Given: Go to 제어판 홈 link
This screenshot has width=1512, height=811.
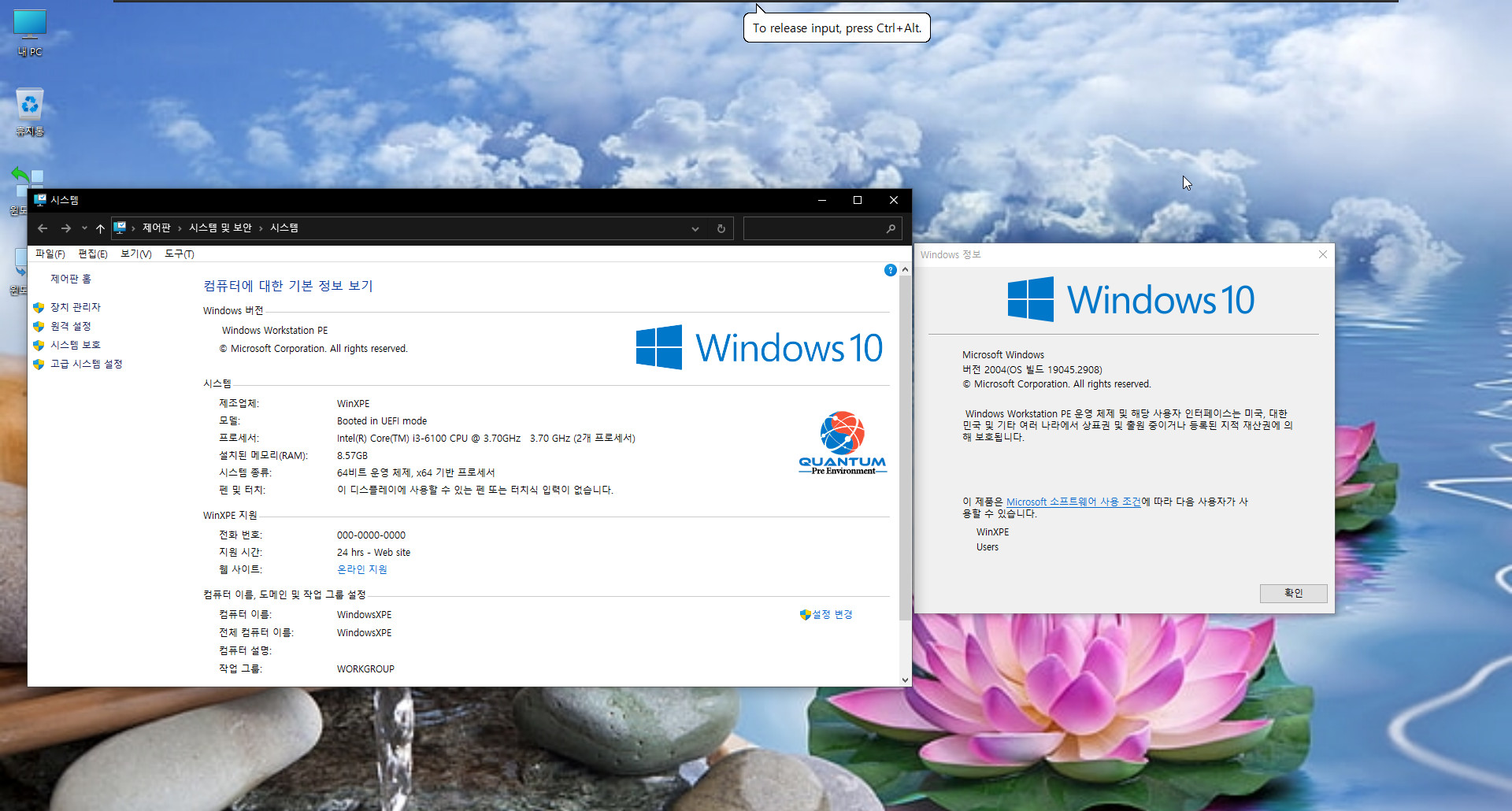Looking at the screenshot, I should [71, 279].
